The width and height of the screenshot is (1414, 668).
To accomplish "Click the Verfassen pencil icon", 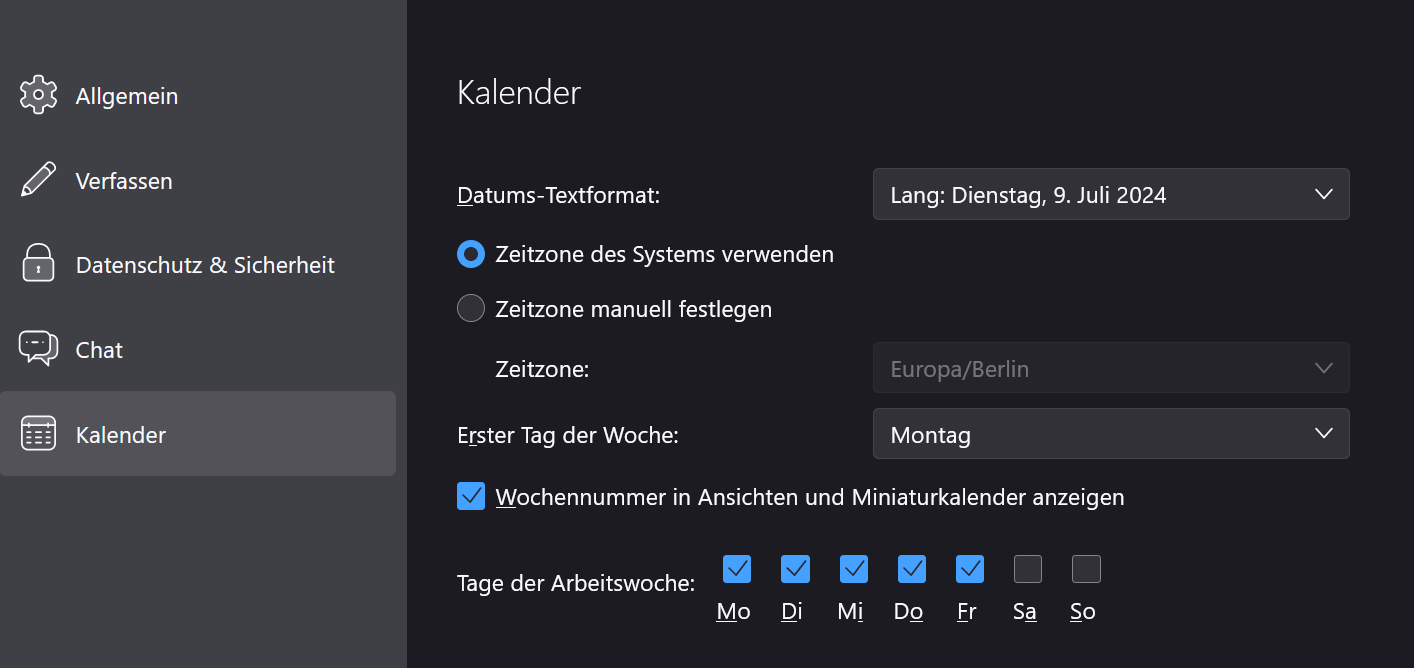I will pyautogui.click(x=38, y=180).
